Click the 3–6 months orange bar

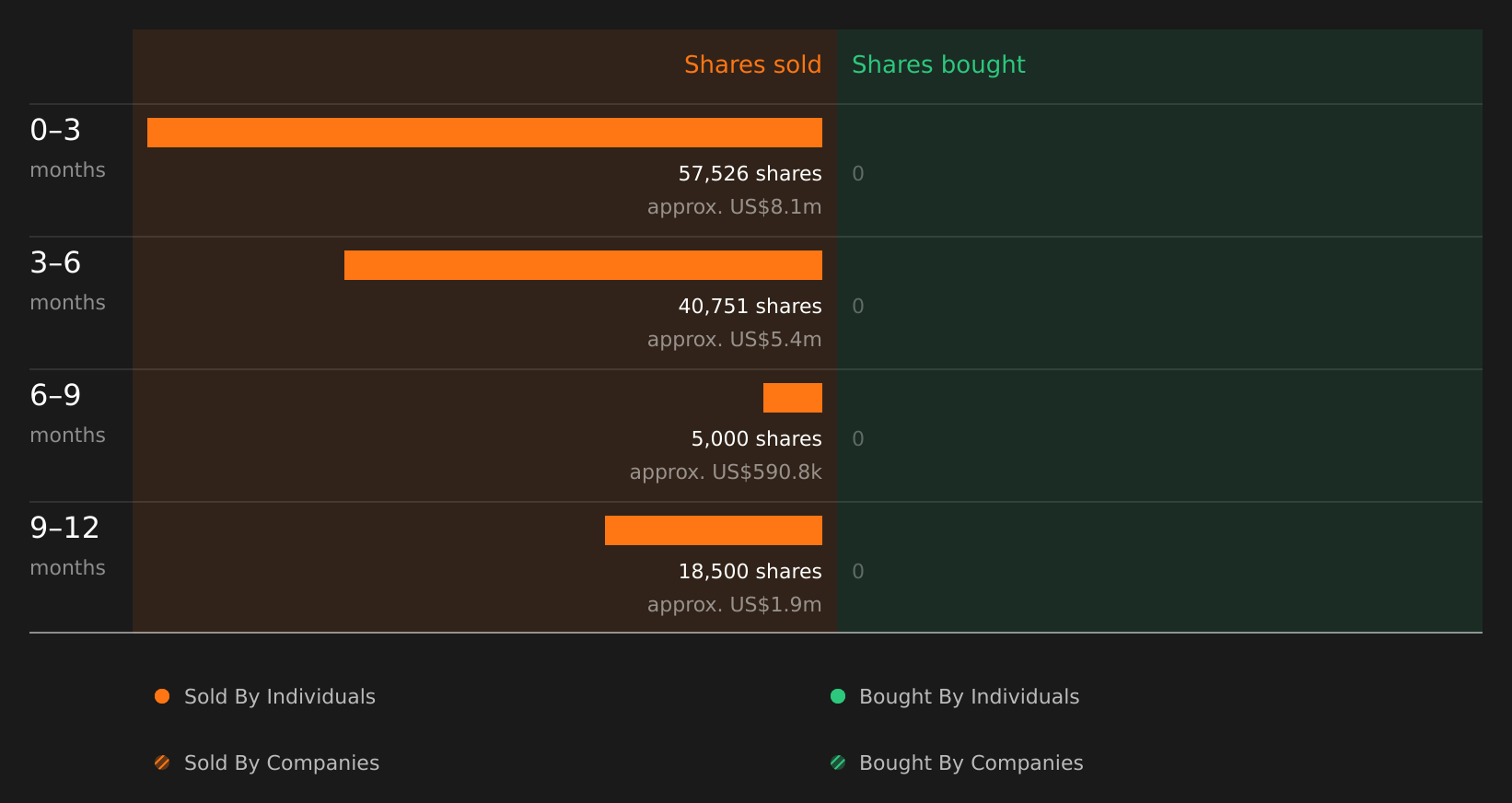click(x=583, y=265)
